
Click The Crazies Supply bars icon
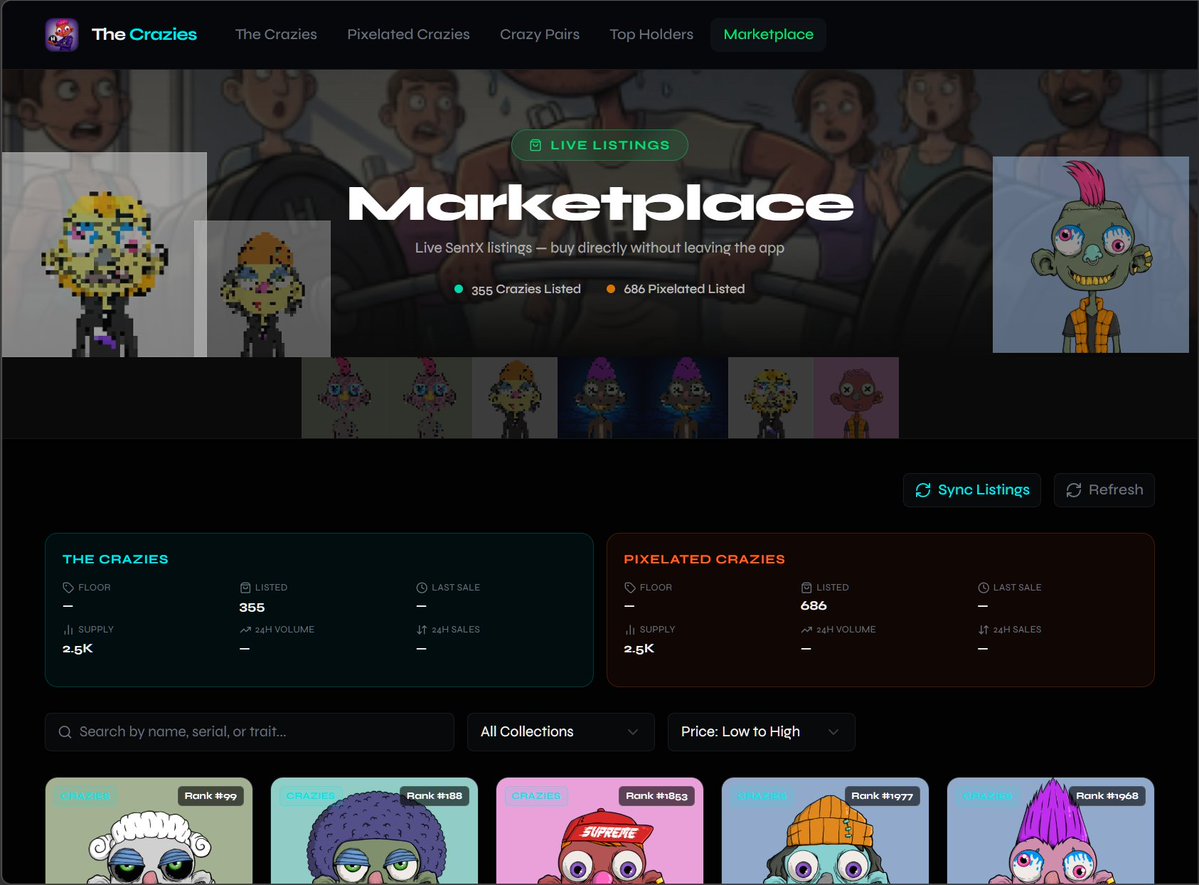pyautogui.click(x=68, y=630)
